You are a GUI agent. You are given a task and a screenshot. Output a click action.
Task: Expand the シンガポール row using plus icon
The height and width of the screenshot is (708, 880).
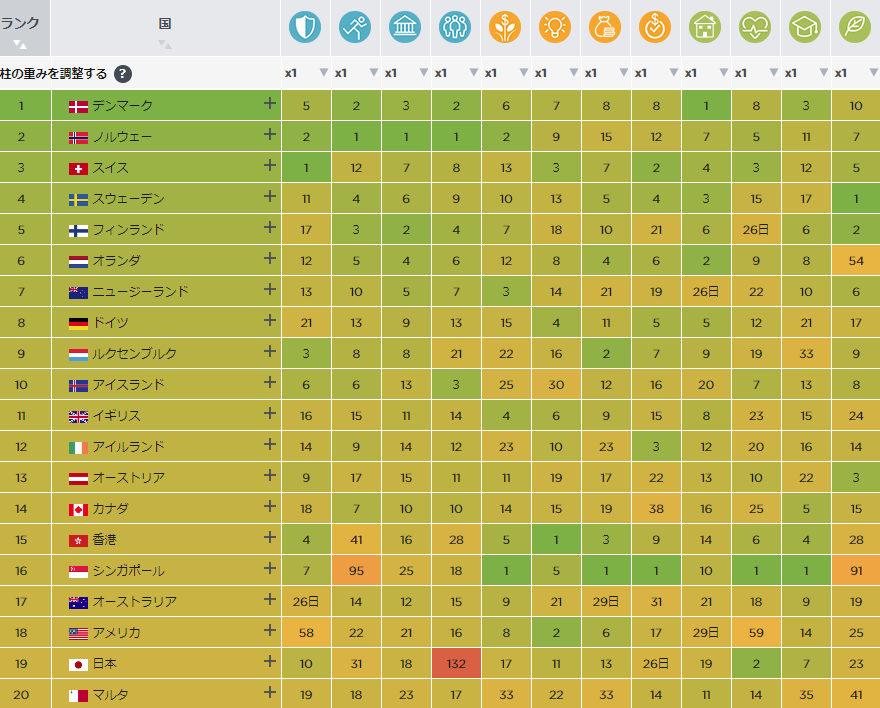[269, 569]
